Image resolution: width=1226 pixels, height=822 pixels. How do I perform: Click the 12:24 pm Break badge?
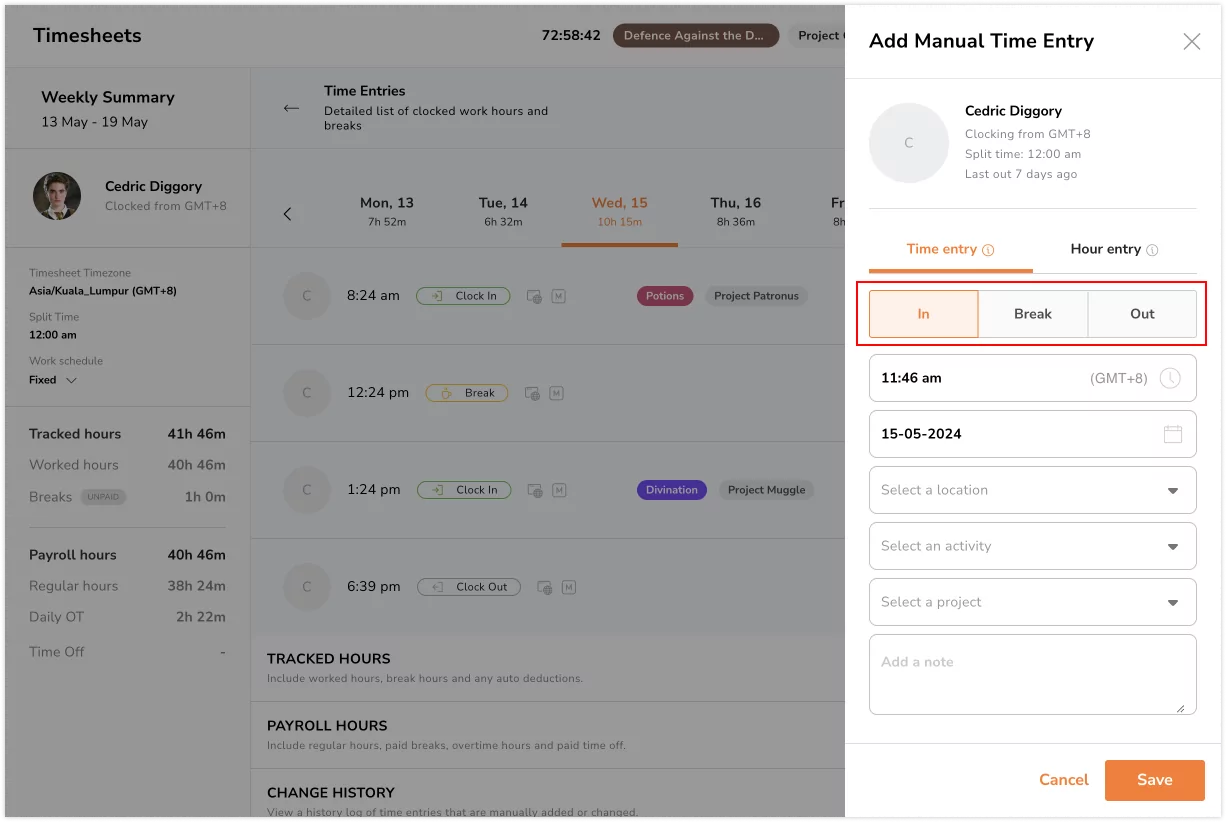click(x=467, y=393)
